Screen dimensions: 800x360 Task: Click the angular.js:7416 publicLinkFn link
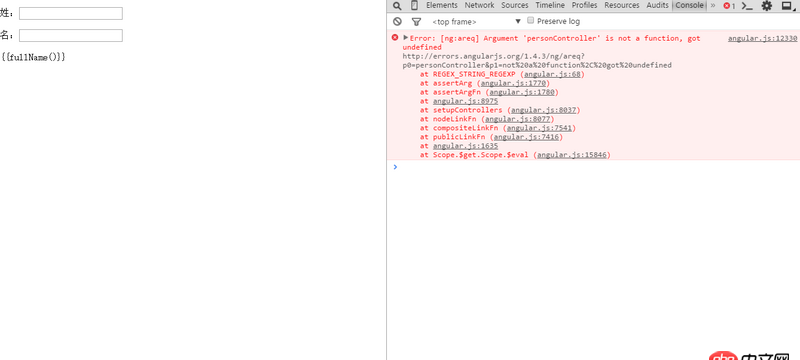[526, 137]
